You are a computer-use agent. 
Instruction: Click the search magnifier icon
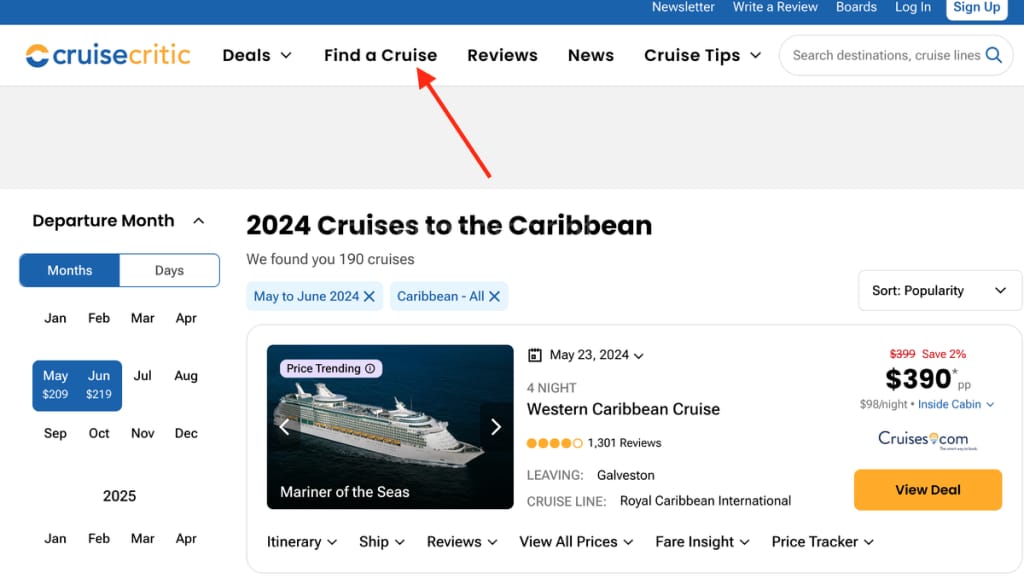993,55
